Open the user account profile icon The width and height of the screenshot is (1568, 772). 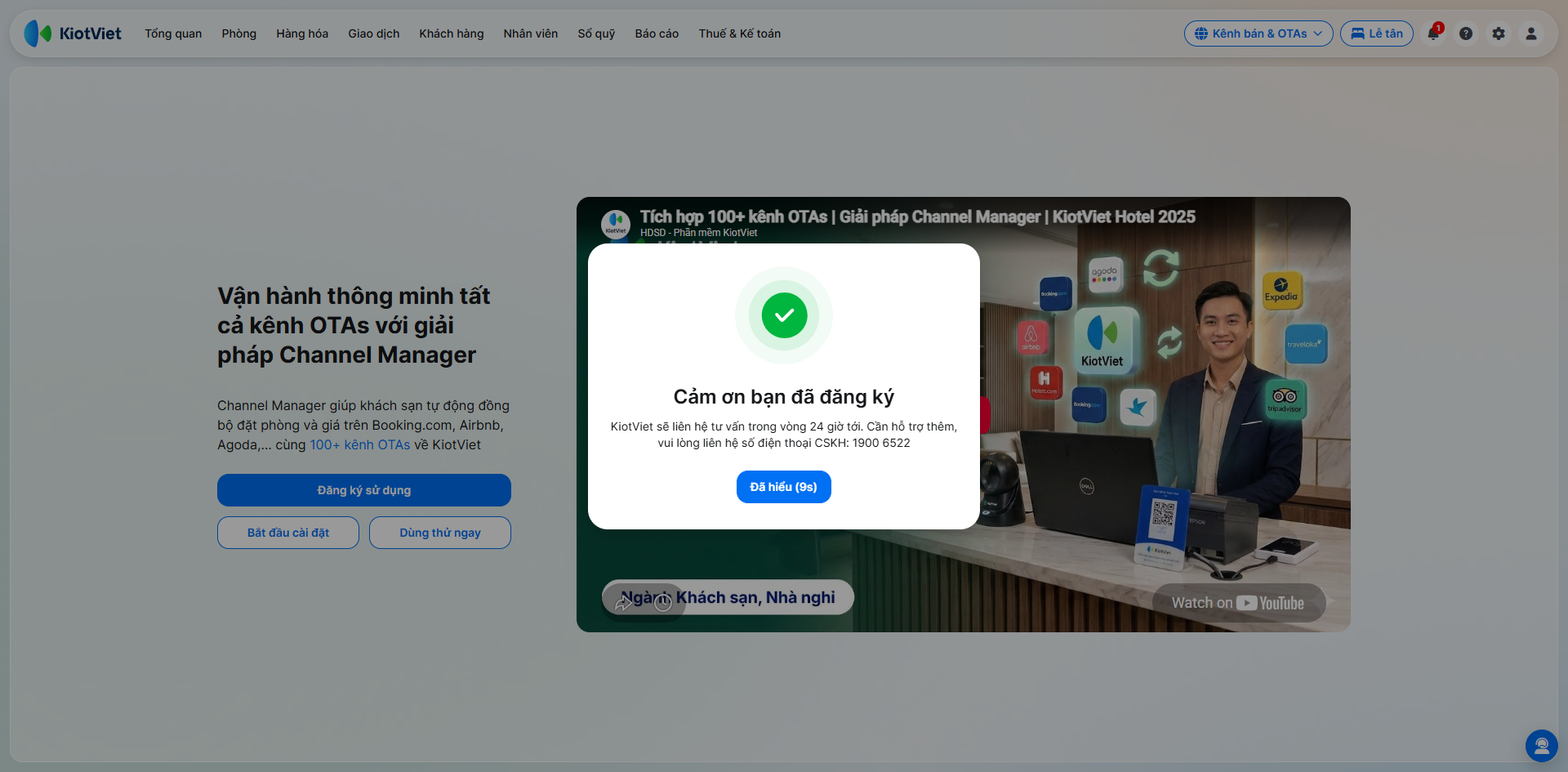(1531, 33)
